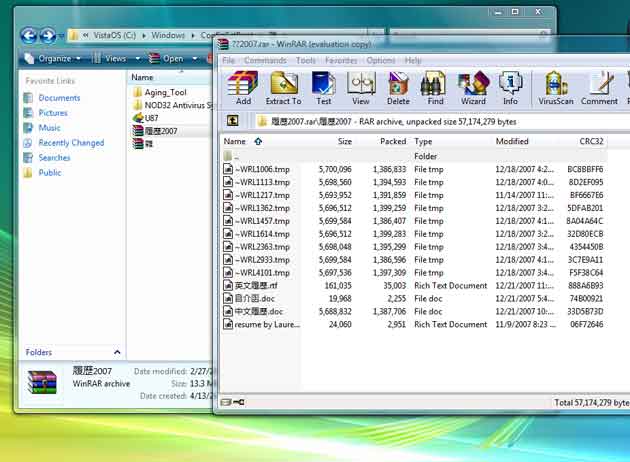Sort by the CRC32 column header
Viewport: 630px width, 462px height.
click(x=591, y=141)
